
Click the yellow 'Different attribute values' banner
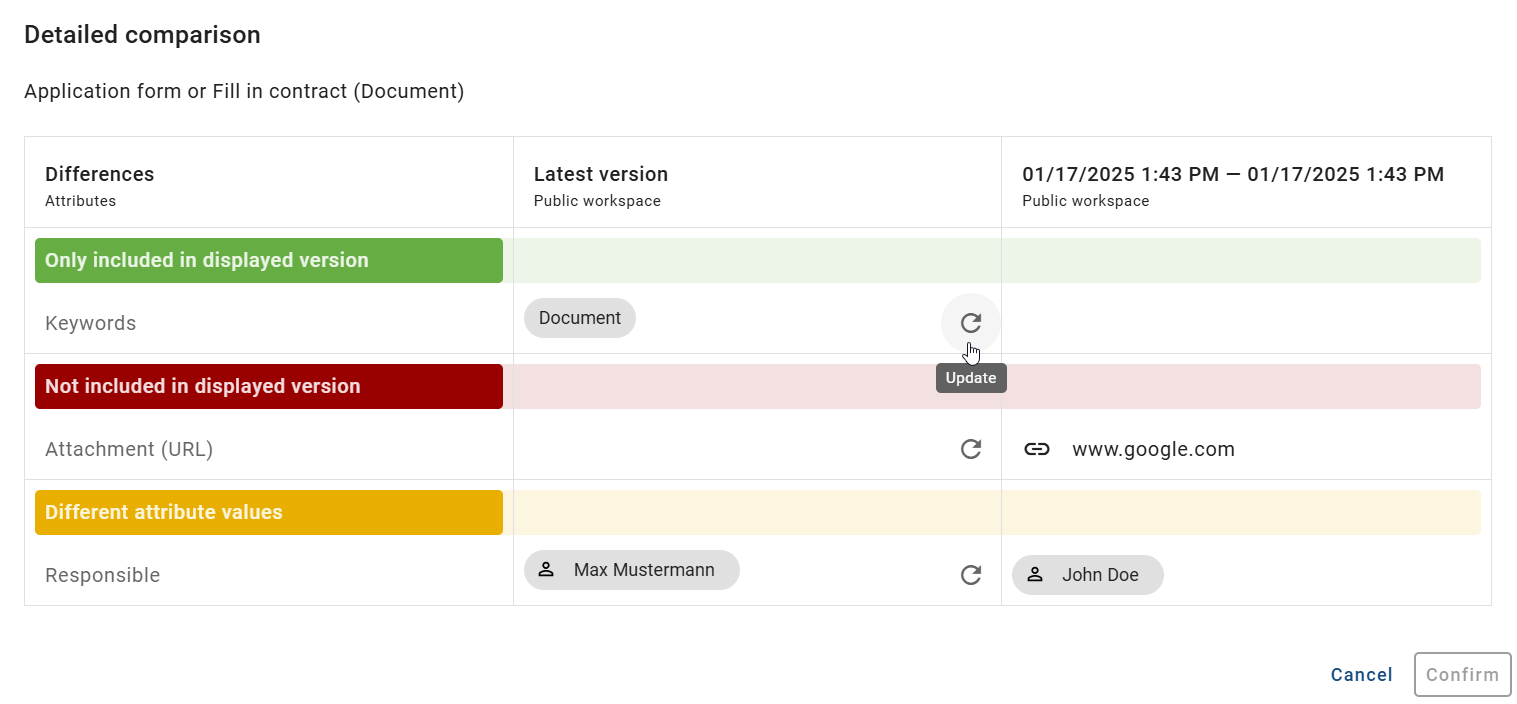[x=268, y=512]
